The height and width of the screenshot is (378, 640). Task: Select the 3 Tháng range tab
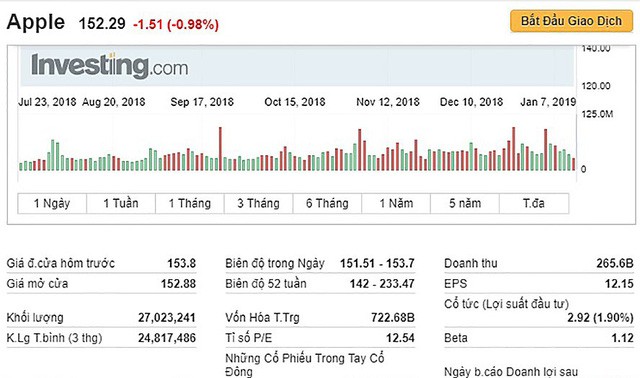258,203
